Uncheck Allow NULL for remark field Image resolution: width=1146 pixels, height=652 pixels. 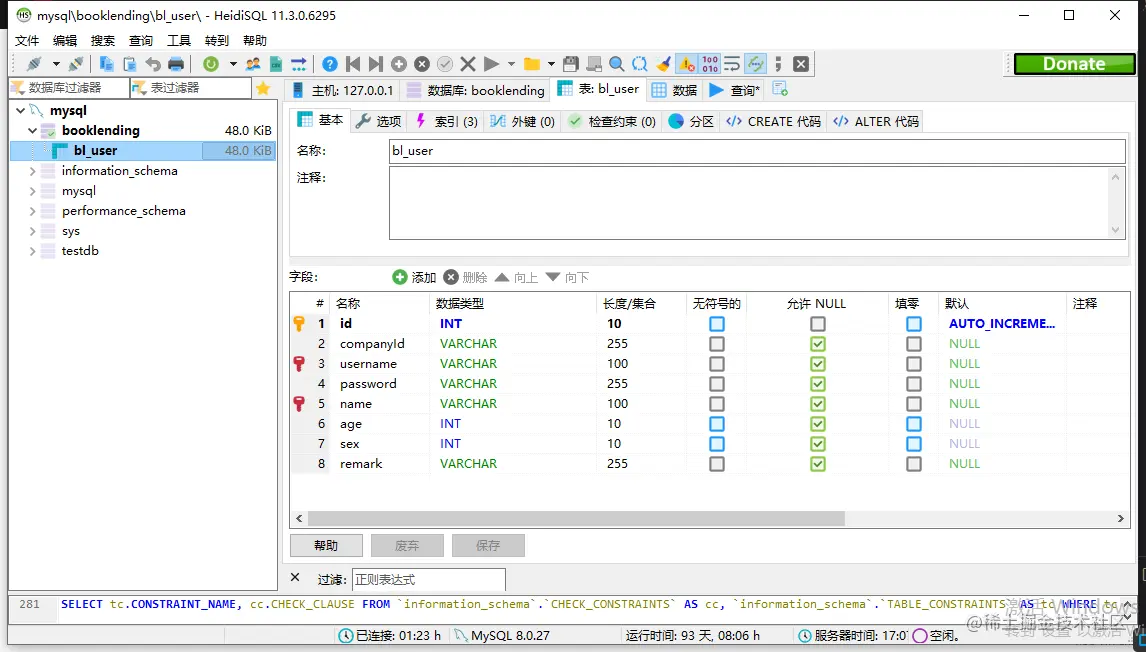[818, 463]
